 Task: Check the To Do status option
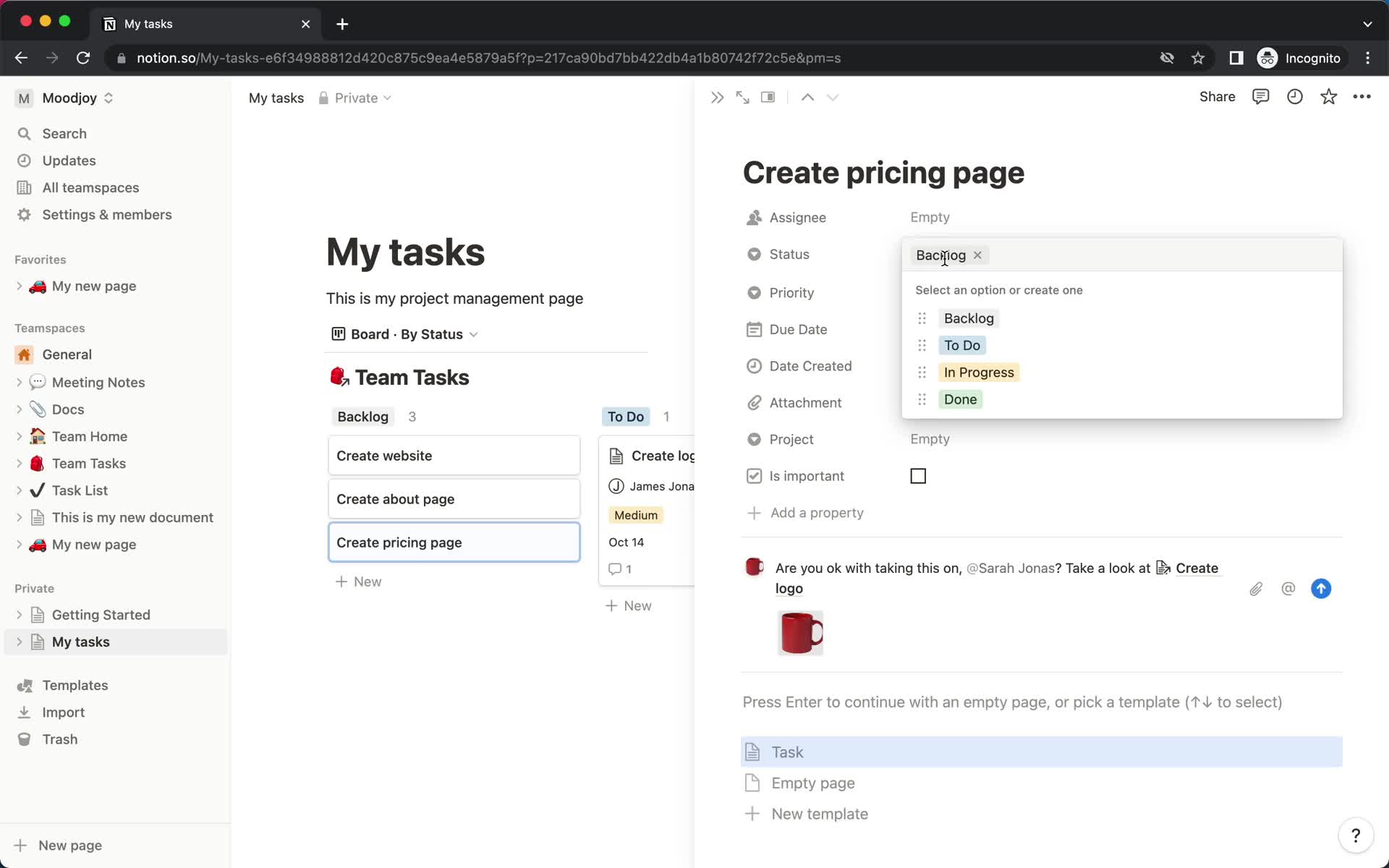coord(962,345)
